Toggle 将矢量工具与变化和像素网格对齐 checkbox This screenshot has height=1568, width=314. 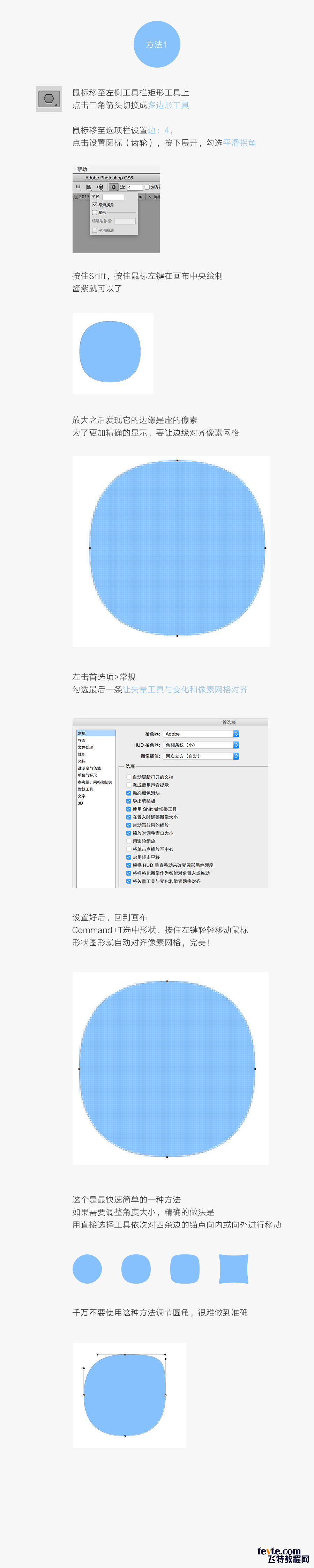coord(129,882)
